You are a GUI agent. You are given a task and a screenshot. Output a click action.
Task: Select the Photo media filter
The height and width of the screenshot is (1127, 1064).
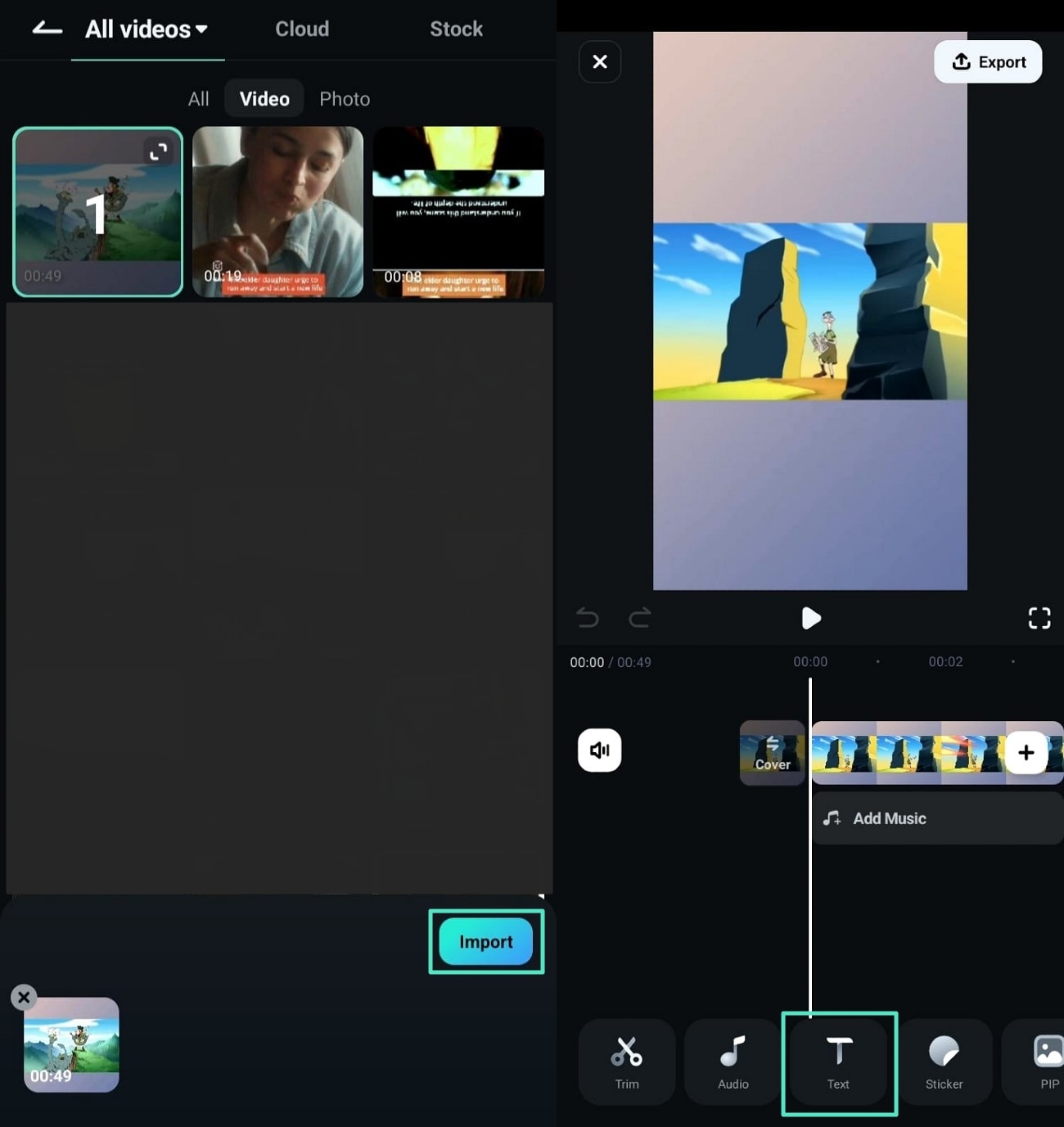[345, 99]
